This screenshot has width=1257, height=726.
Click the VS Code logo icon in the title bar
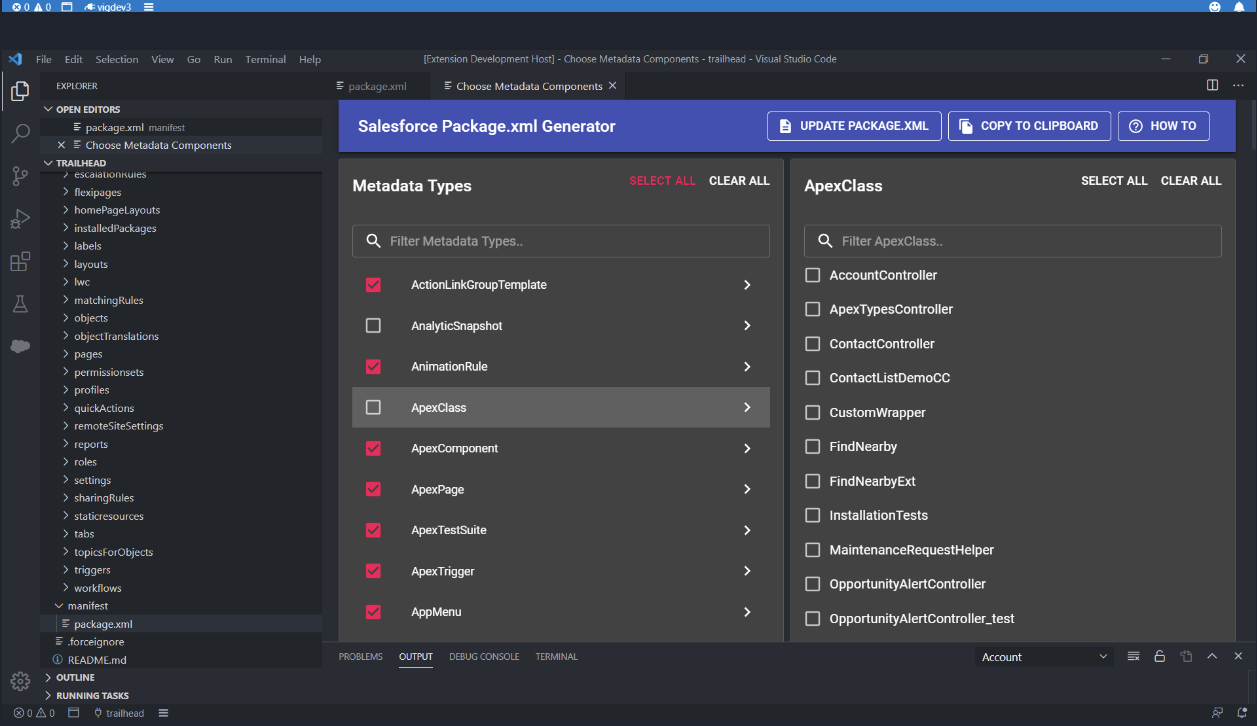[15, 59]
